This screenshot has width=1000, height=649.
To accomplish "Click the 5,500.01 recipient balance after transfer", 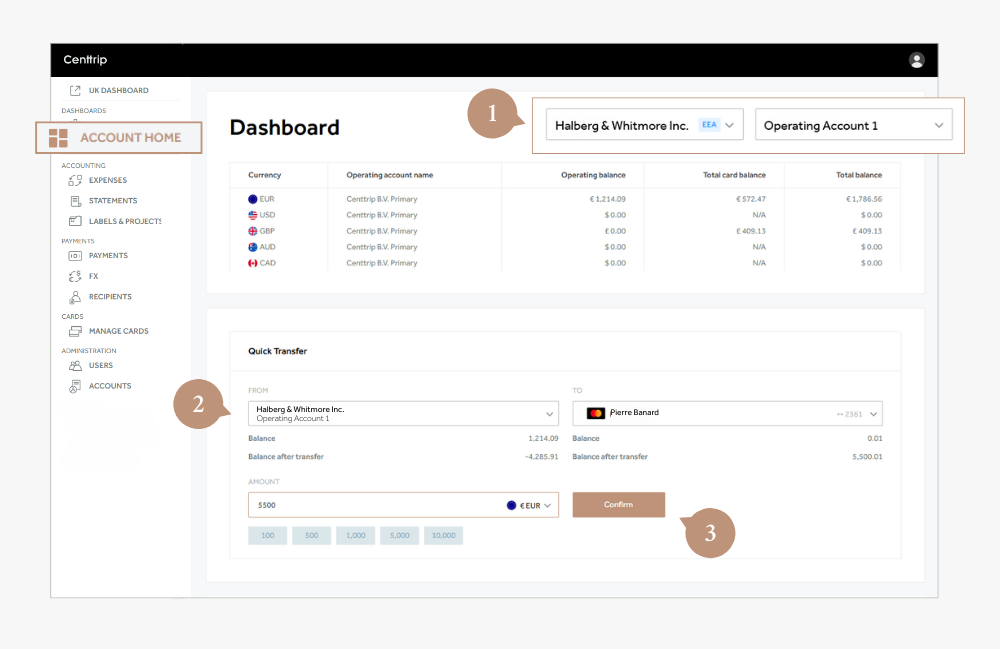I will [867, 456].
